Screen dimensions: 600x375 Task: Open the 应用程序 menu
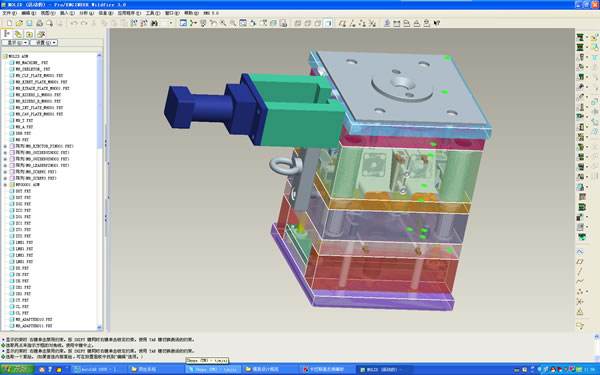(x=129, y=13)
